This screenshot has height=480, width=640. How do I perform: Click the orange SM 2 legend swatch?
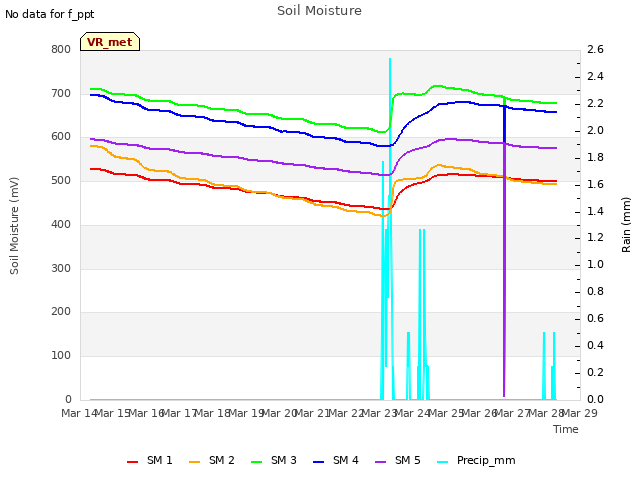coord(195,462)
